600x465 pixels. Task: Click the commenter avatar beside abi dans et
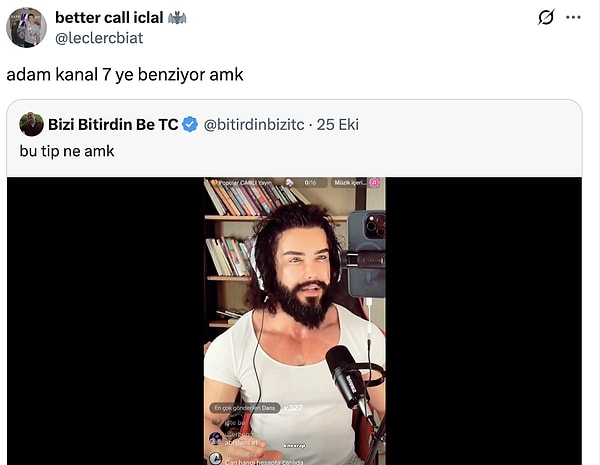[x=216, y=439]
